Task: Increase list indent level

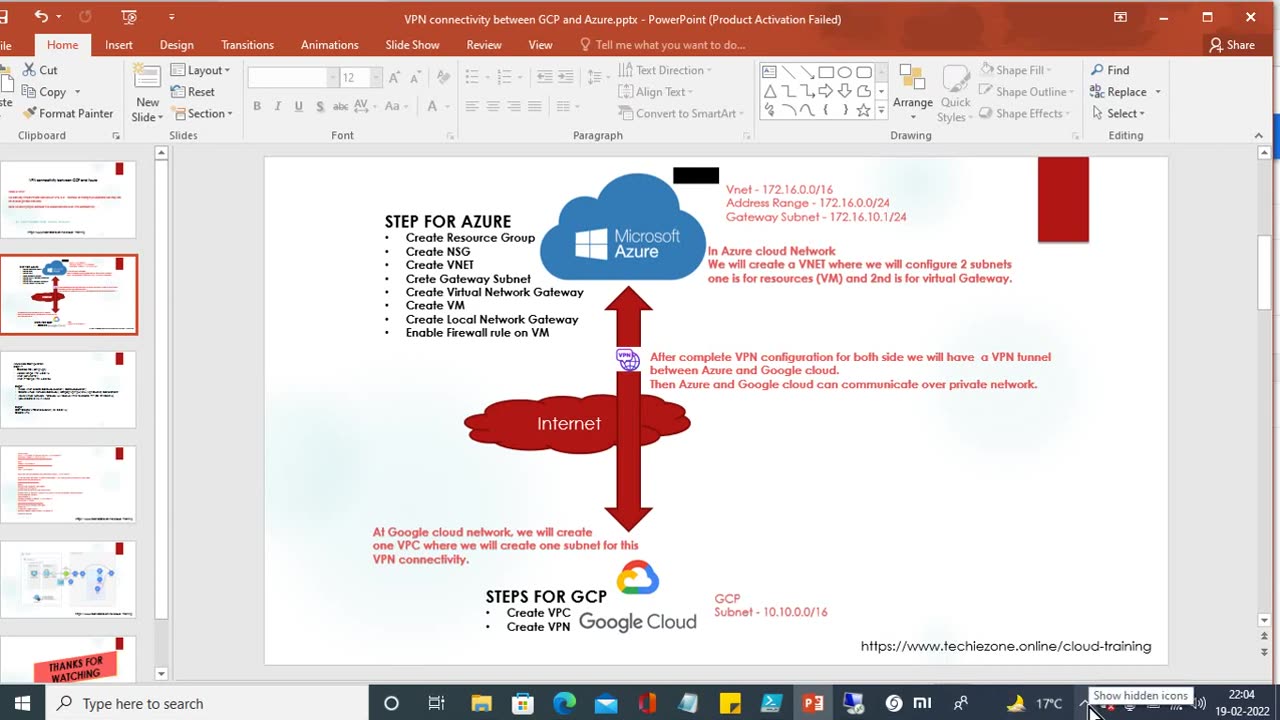Action: coord(567,77)
